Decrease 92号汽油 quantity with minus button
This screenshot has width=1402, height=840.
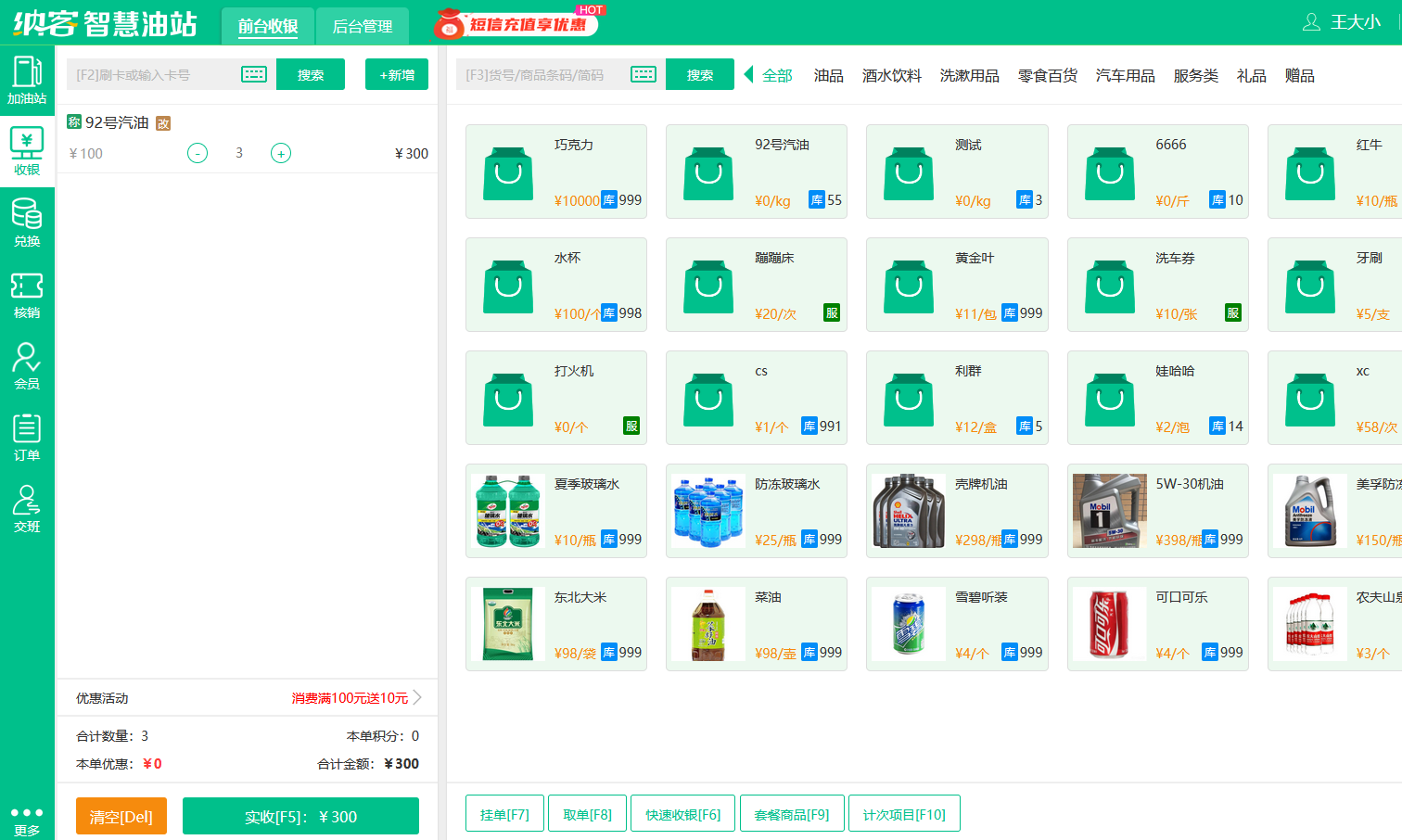[x=198, y=153]
